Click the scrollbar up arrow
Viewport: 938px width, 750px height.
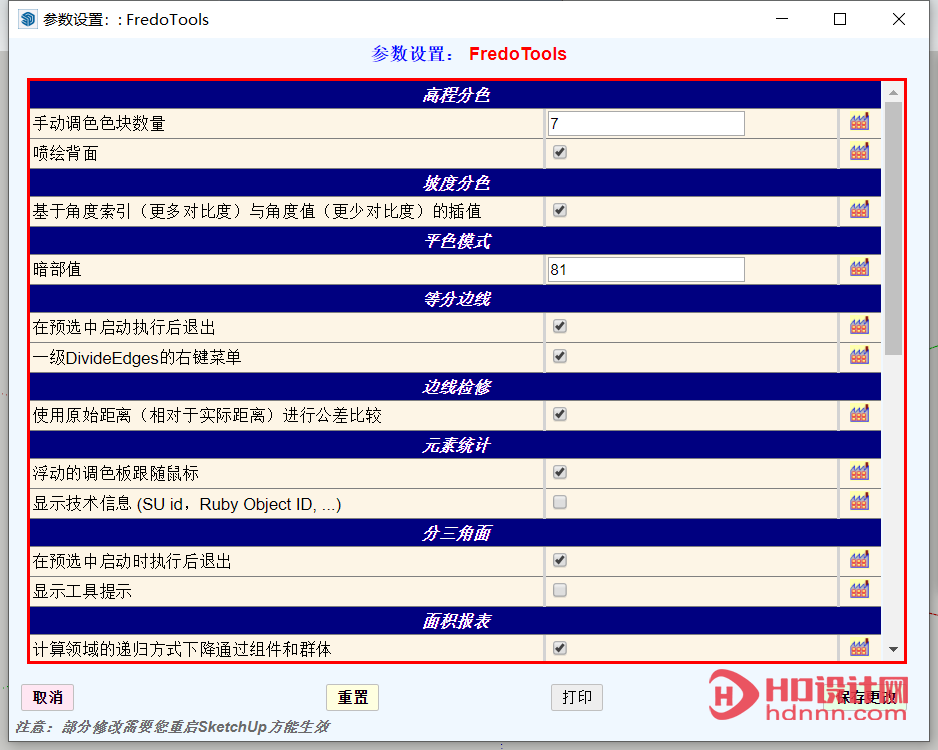[x=893, y=93]
